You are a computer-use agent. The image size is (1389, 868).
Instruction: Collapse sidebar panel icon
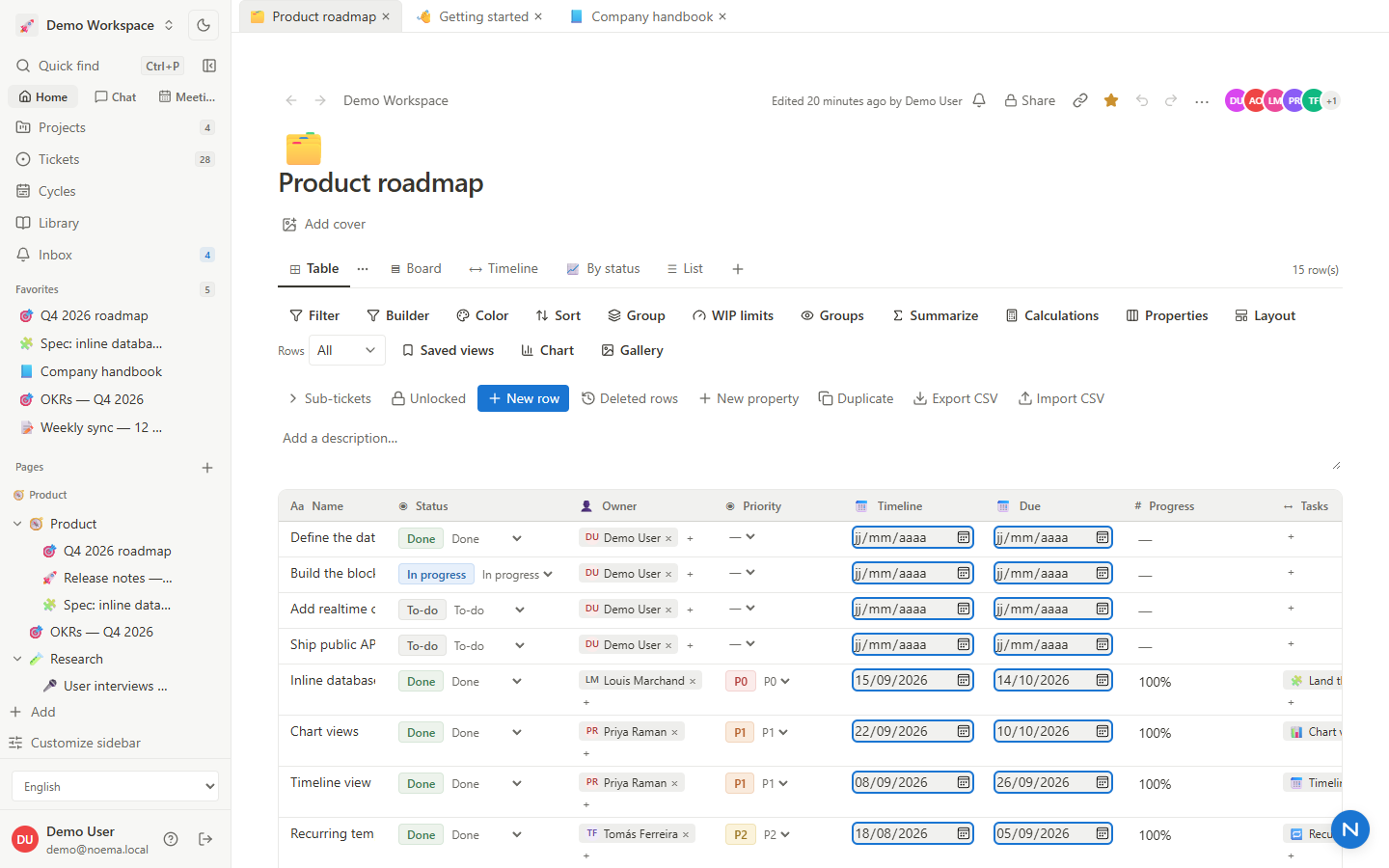click(x=209, y=66)
